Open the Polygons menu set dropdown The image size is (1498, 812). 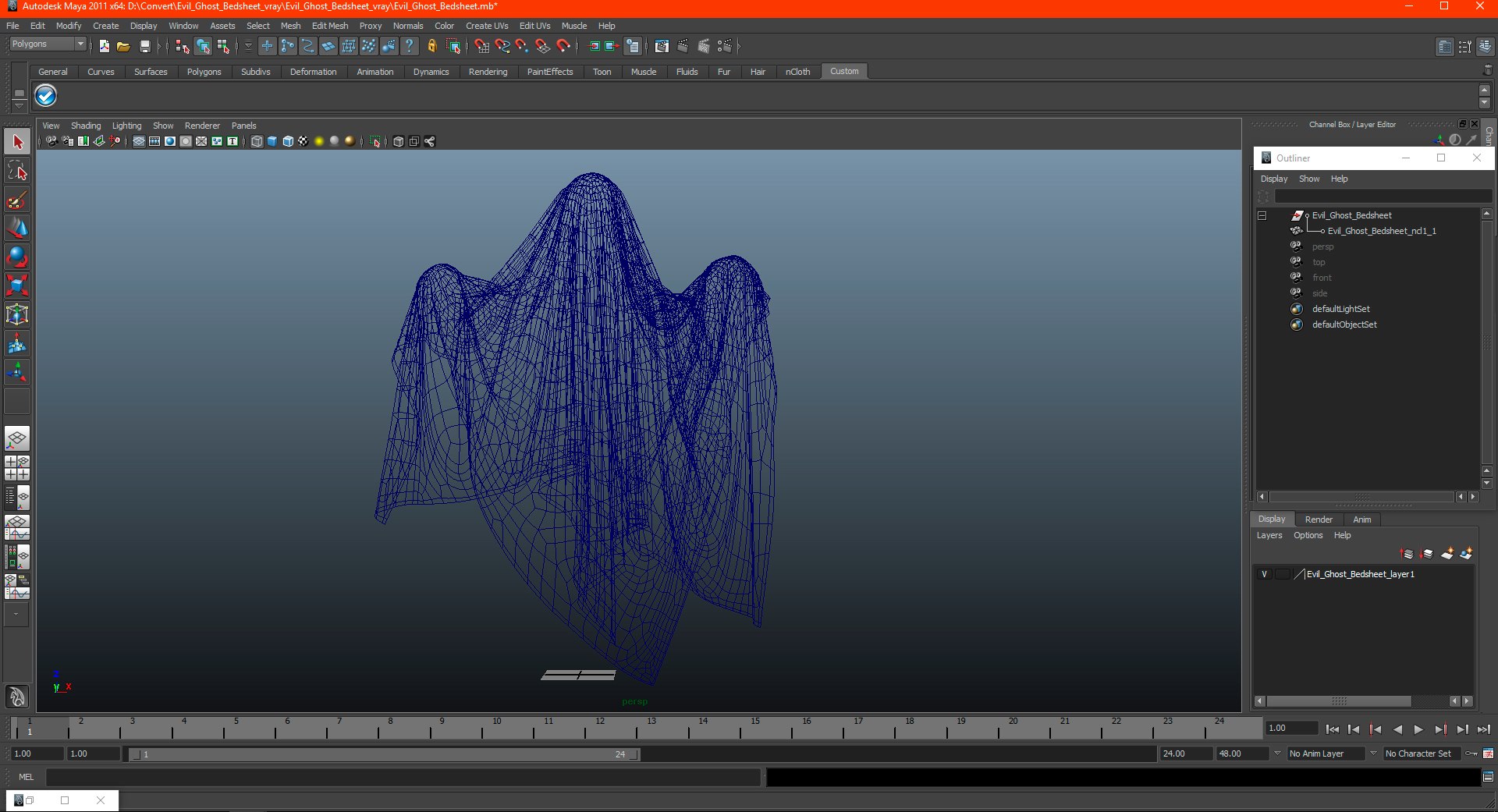pyautogui.click(x=47, y=44)
